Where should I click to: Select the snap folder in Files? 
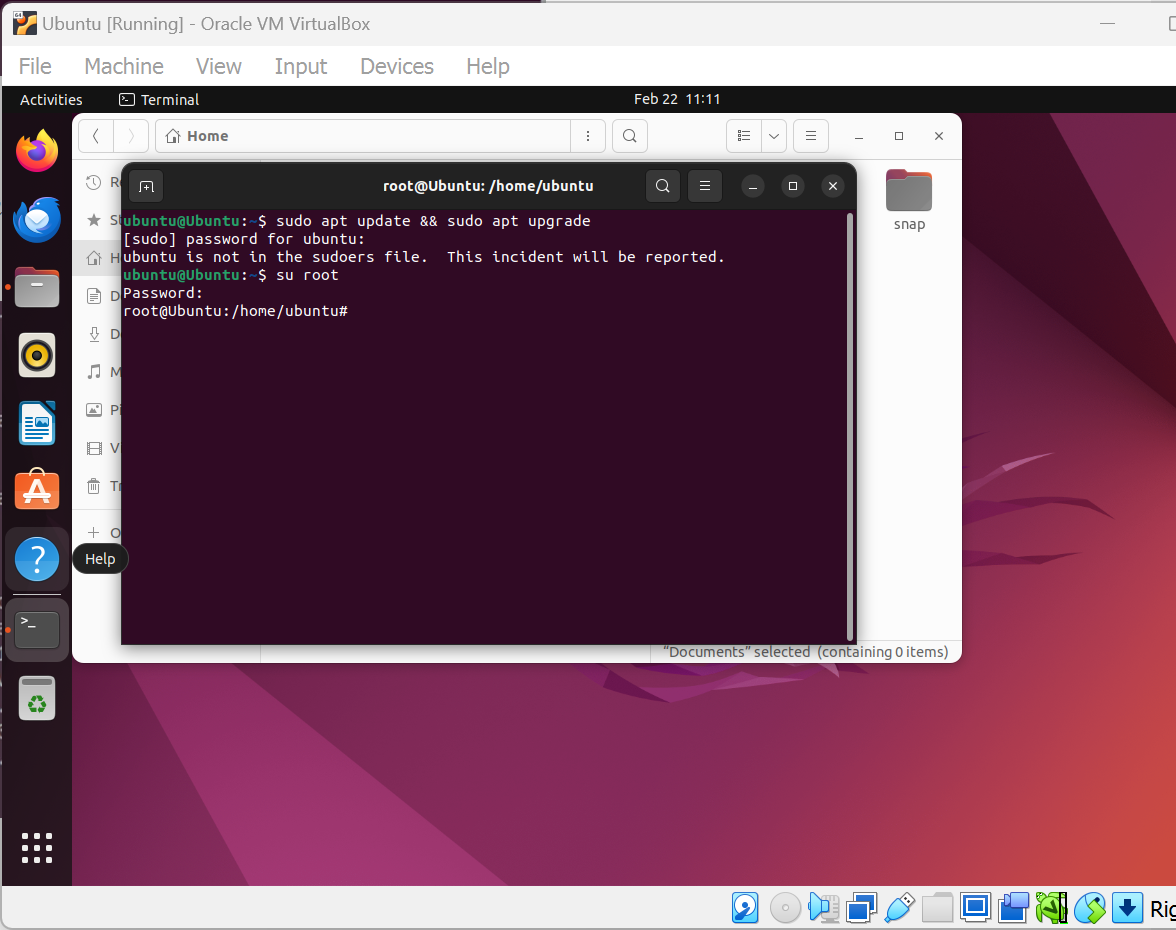(909, 200)
